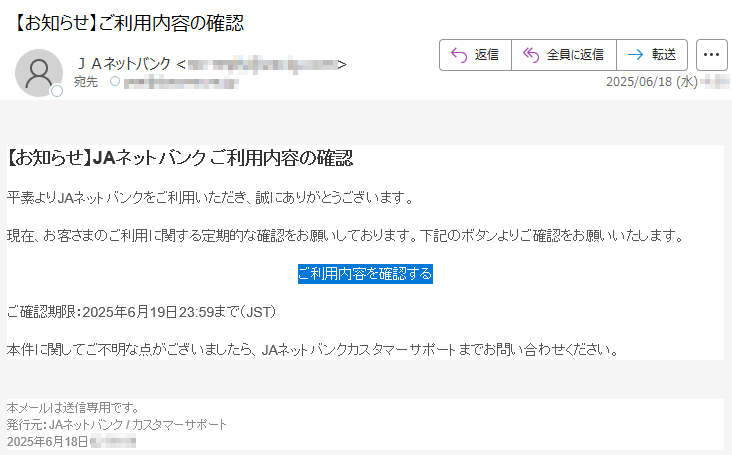Click the recipient presence circle beside 宛先
The height and width of the screenshot is (455, 732).
115,82
